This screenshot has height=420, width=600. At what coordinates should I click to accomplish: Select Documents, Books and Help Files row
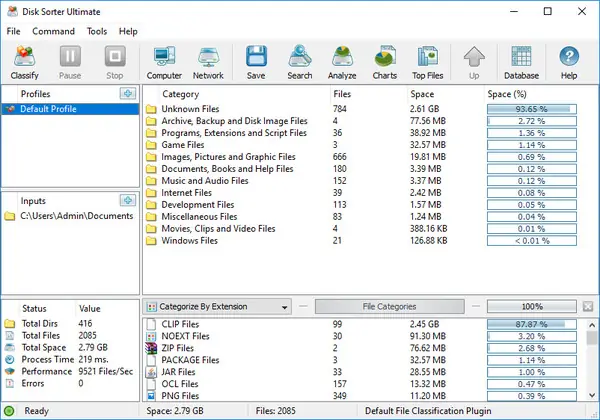click(x=362, y=169)
